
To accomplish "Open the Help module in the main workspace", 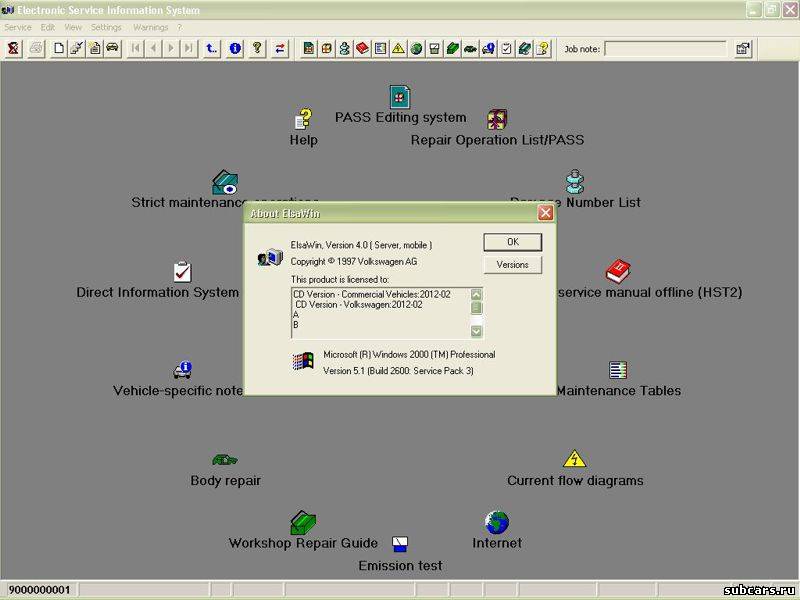I will (304, 118).
